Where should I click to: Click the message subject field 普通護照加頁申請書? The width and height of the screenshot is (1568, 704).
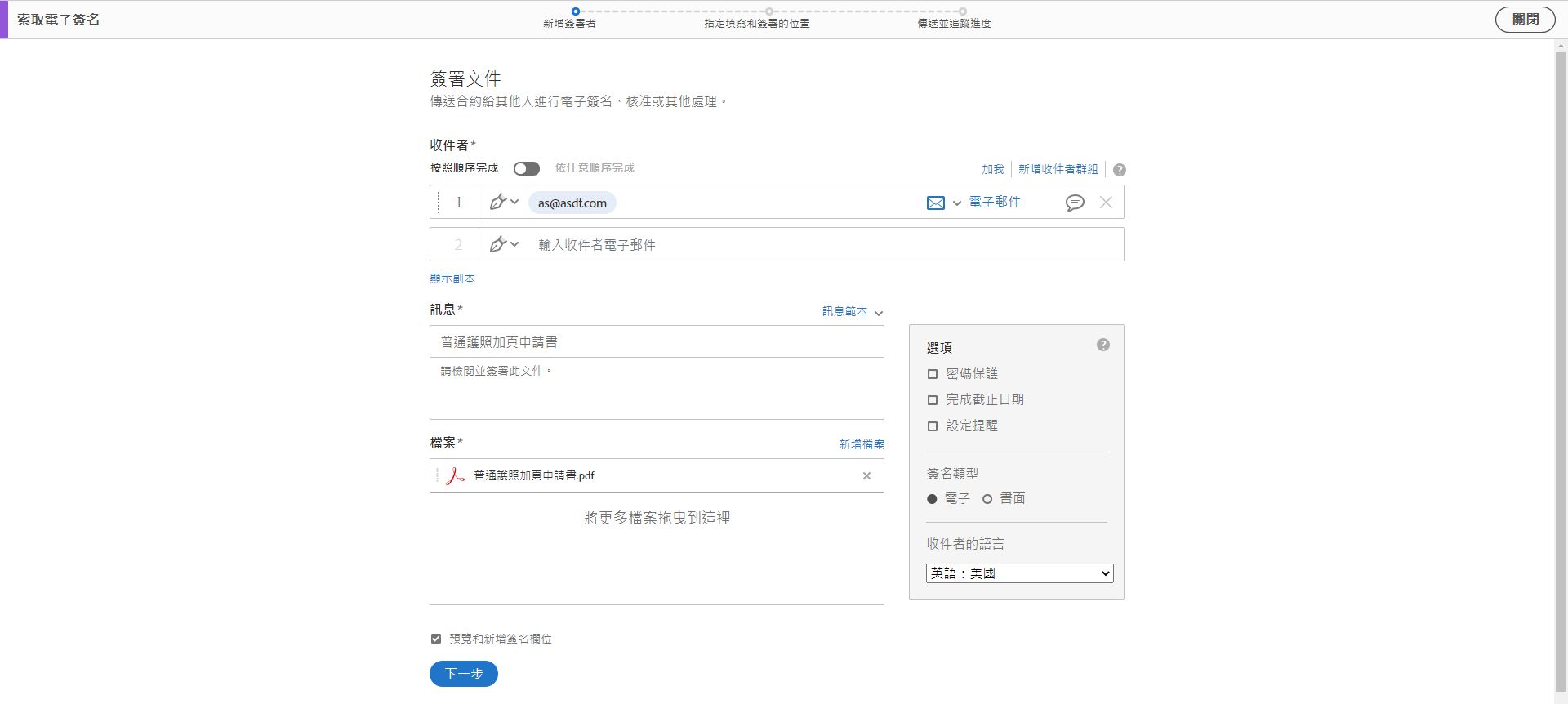pyautogui.click(x=657, y=342)
